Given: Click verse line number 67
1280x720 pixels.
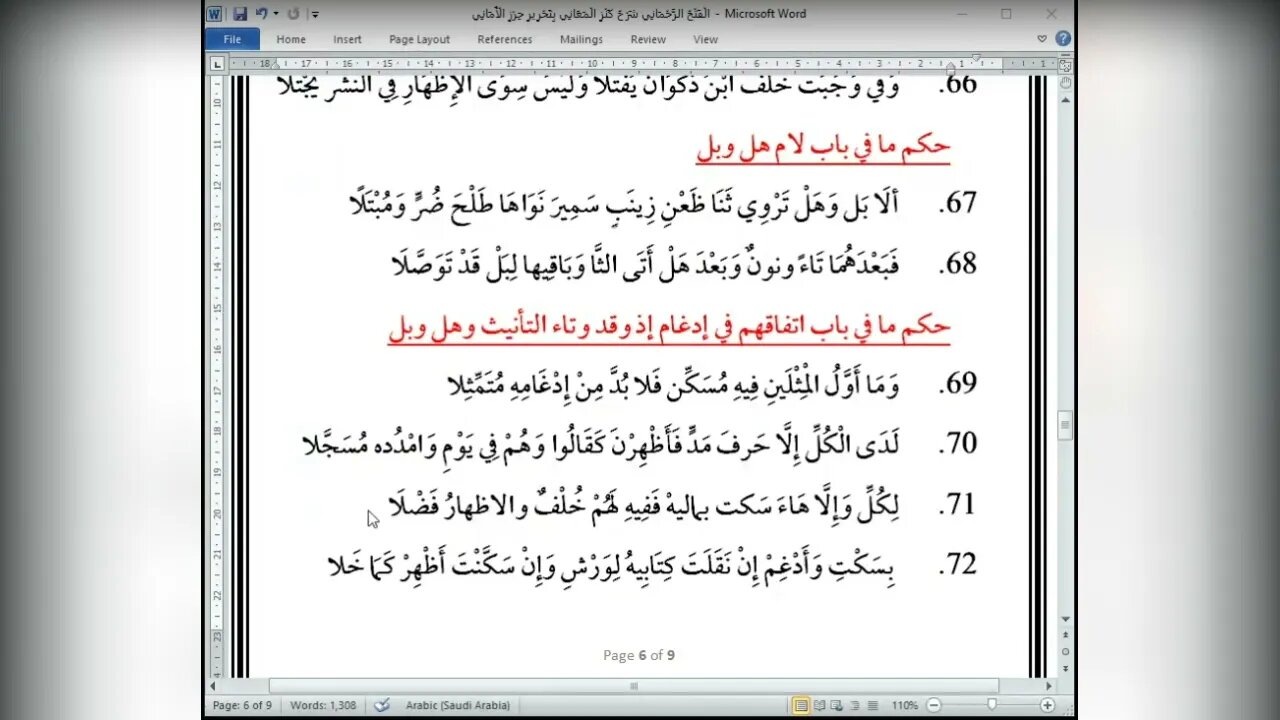Looking at the screenshot, I should pos(958,203).
